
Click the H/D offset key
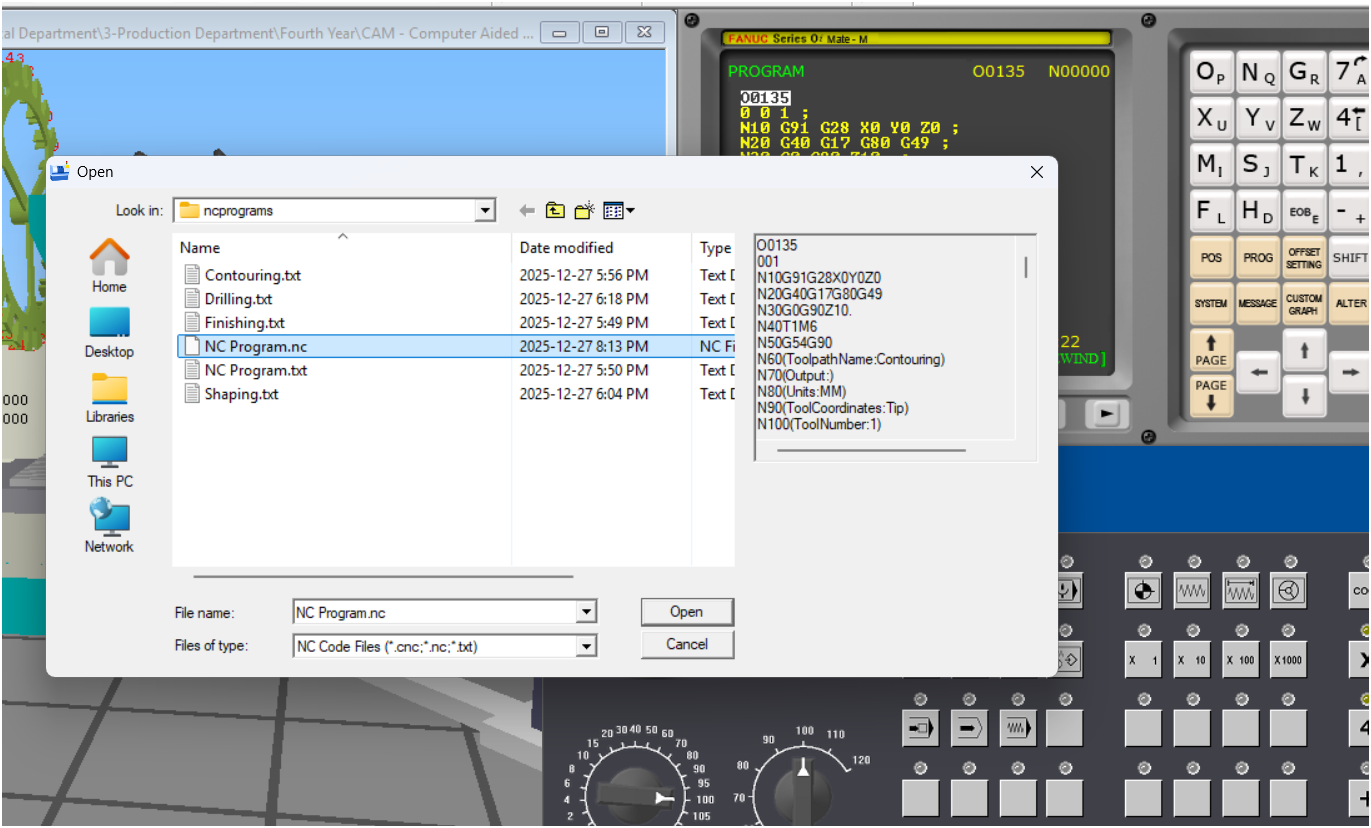pos(1258,211)
